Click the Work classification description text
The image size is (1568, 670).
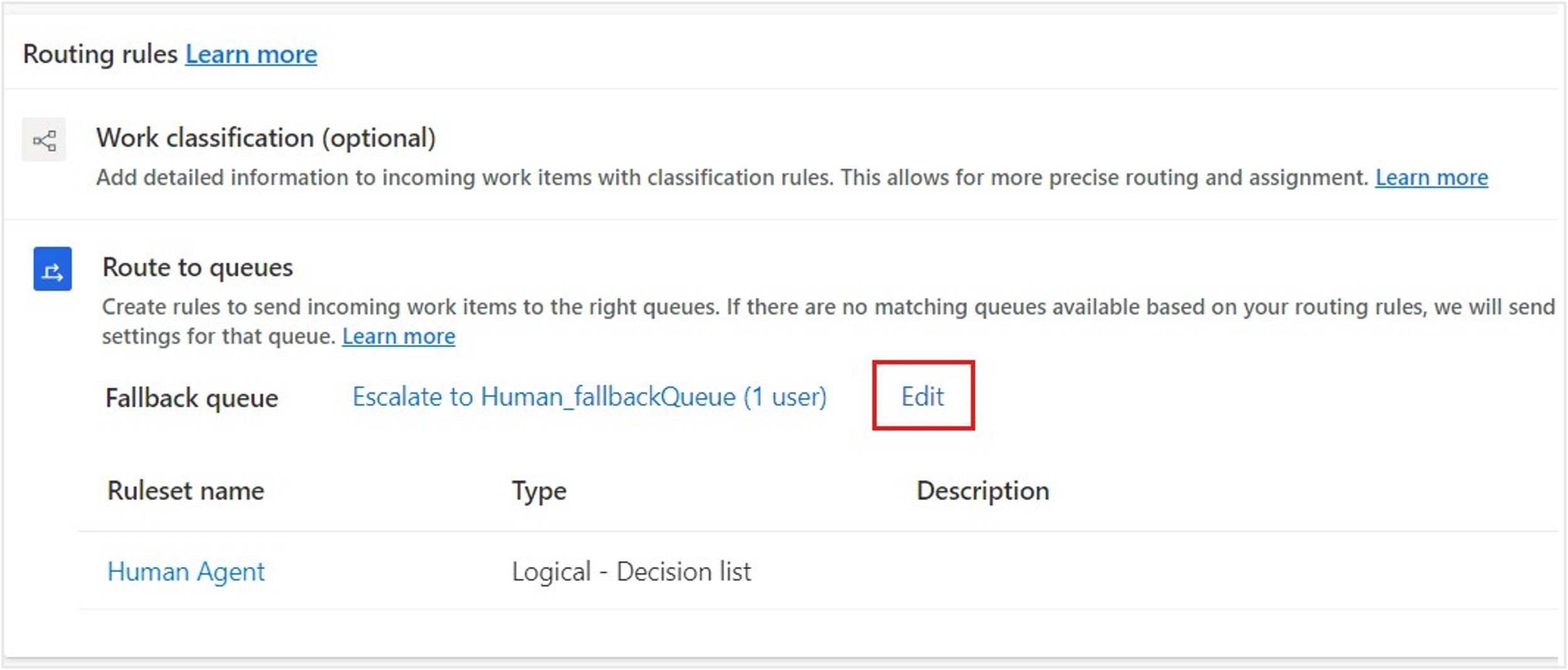click(732, 178)
